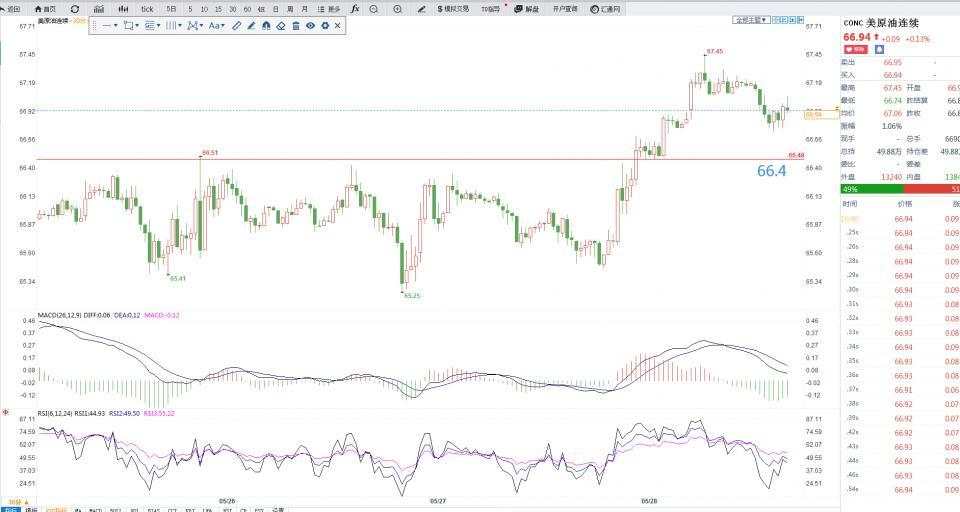Image resolution: width=960 pixels, height=512 pixels.
Task: Click the 返回 back button
Action: pos(10,9)
